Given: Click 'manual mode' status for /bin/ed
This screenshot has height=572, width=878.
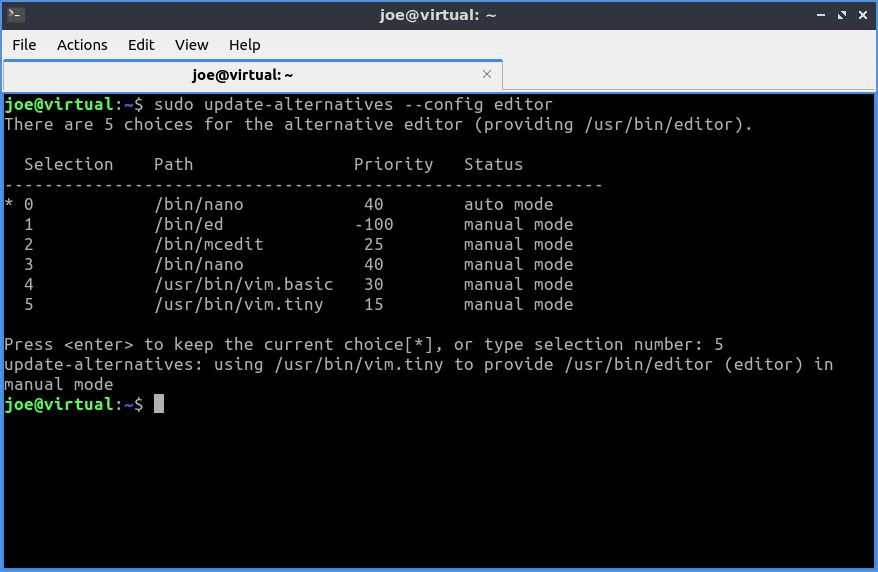Looking at the screenshot, I should (x=519, y=224).
